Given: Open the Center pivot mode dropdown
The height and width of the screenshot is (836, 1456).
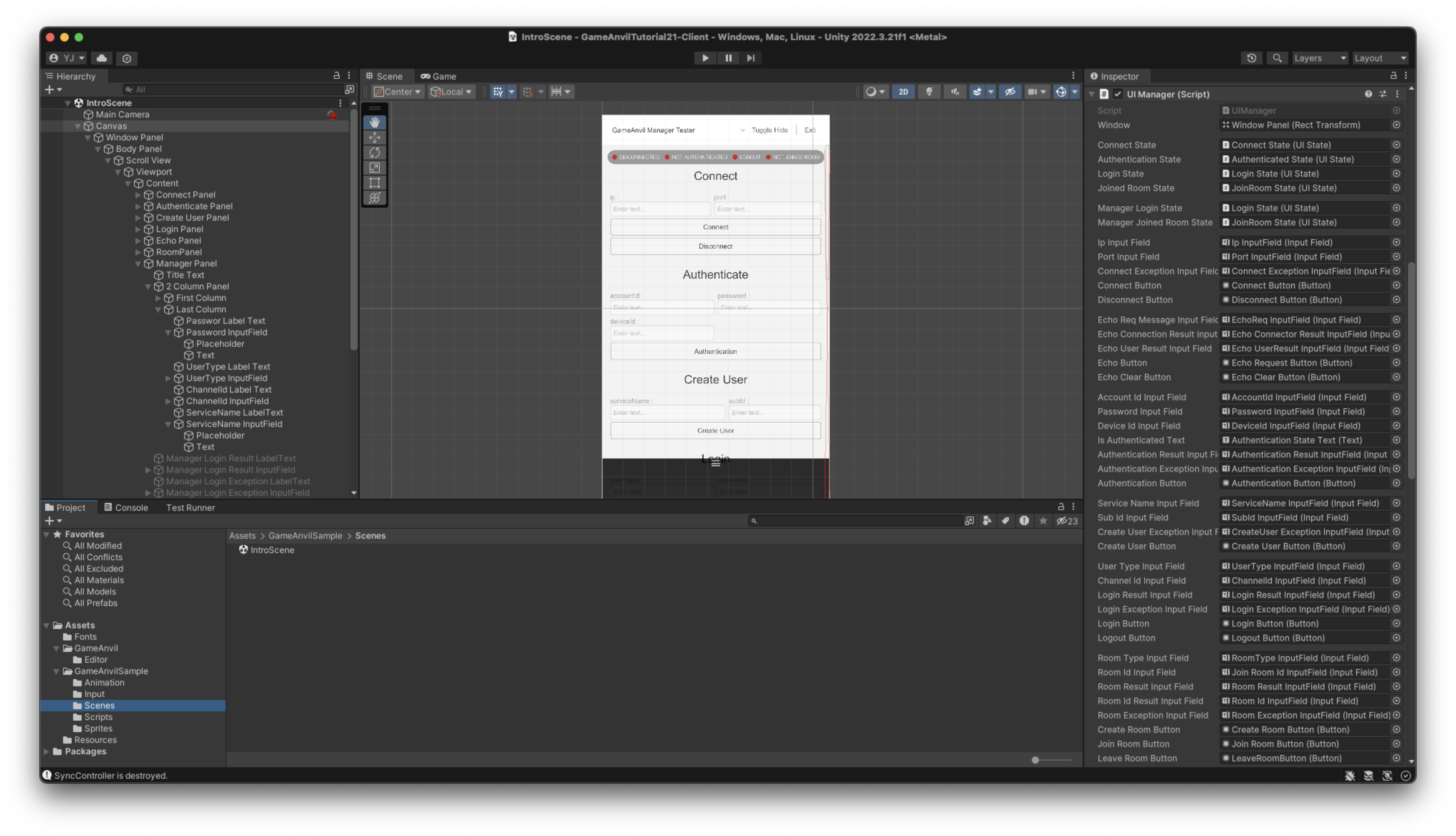Looking at the screenshot, I should coord(398,92).
